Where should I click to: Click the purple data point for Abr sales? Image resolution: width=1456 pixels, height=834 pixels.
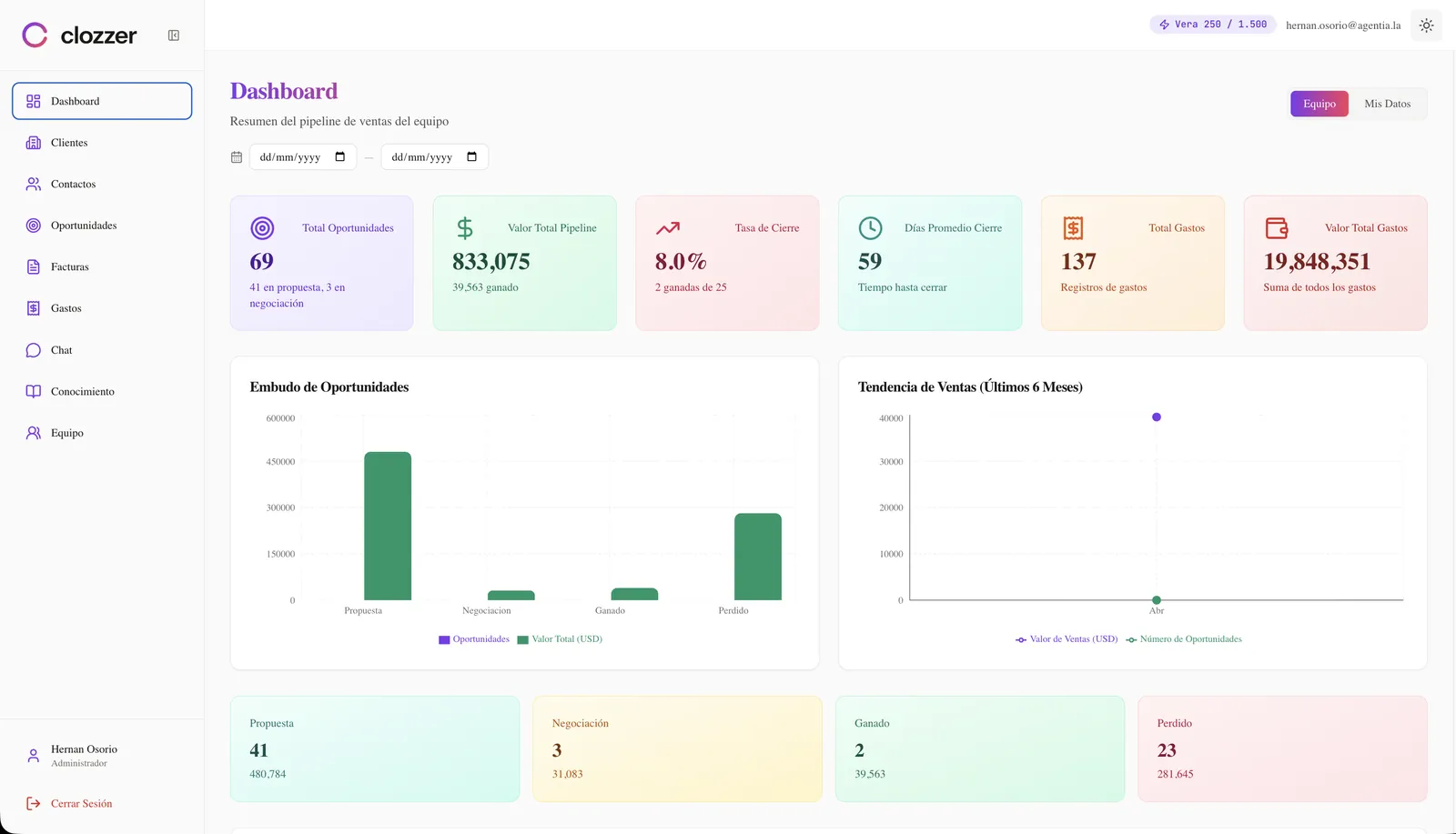tap(1157, 417)
